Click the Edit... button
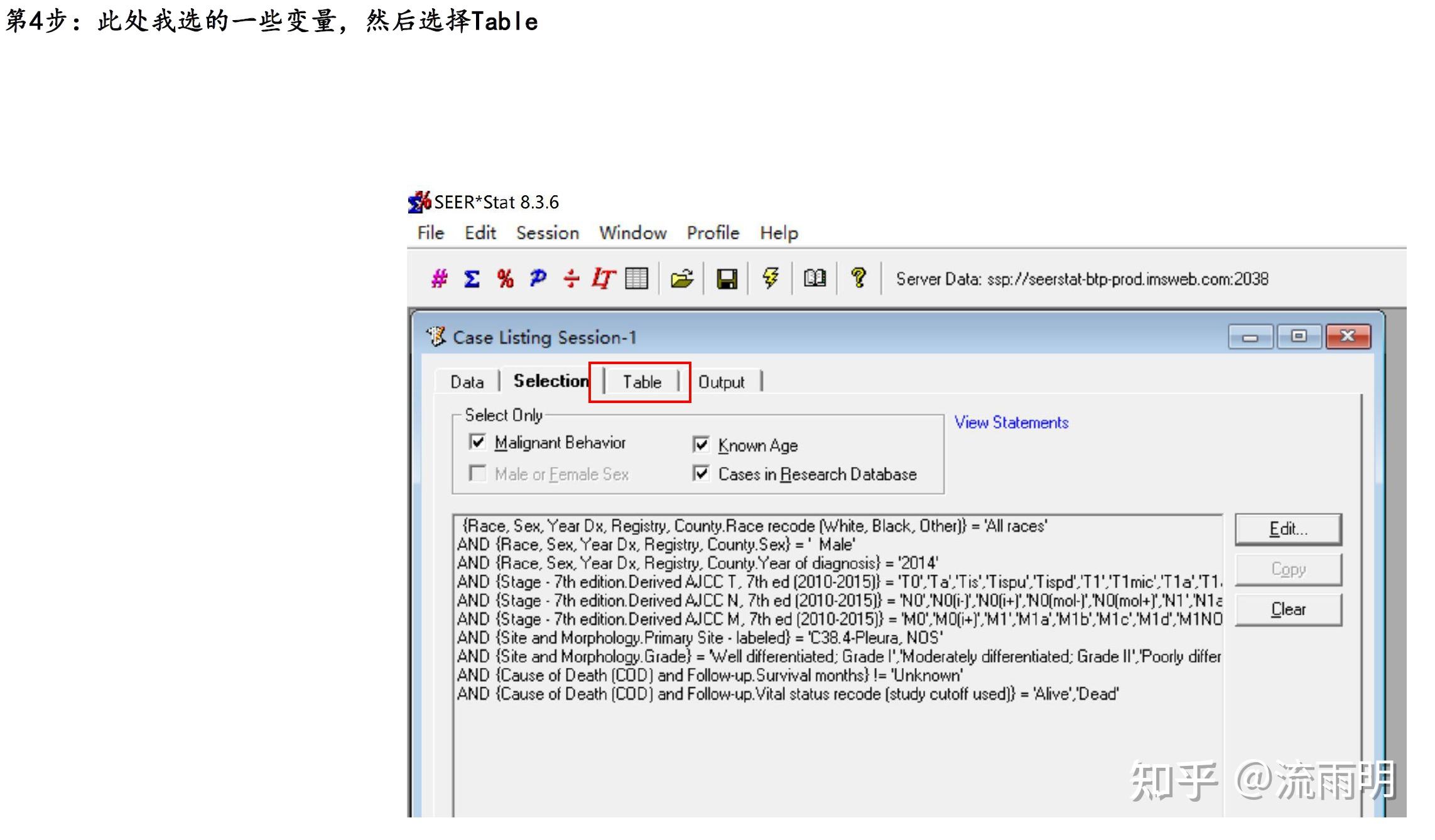The image size is (1435, 840). point(1287,529)
